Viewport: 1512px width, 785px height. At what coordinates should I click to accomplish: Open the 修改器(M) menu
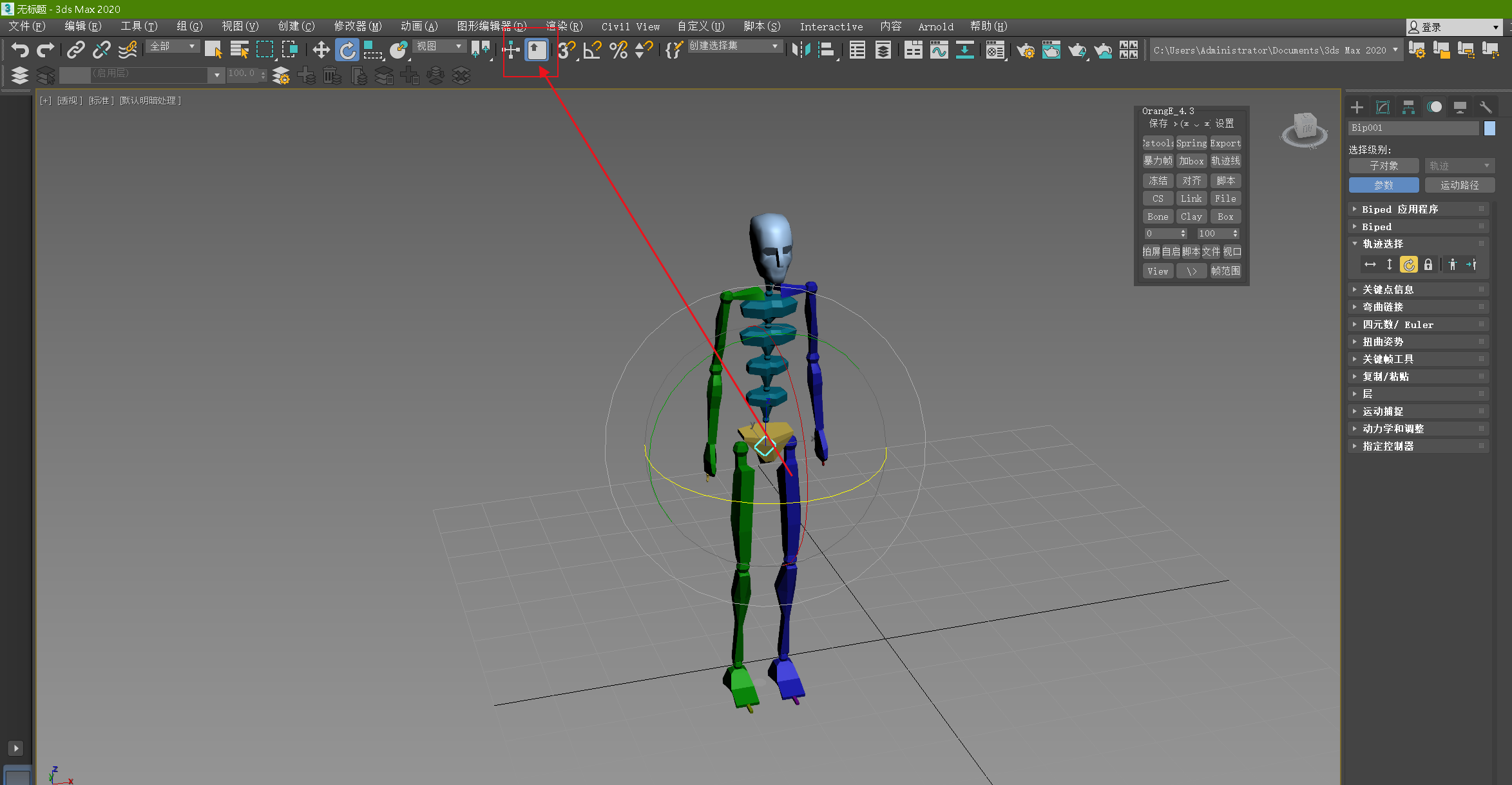point(358,26)
